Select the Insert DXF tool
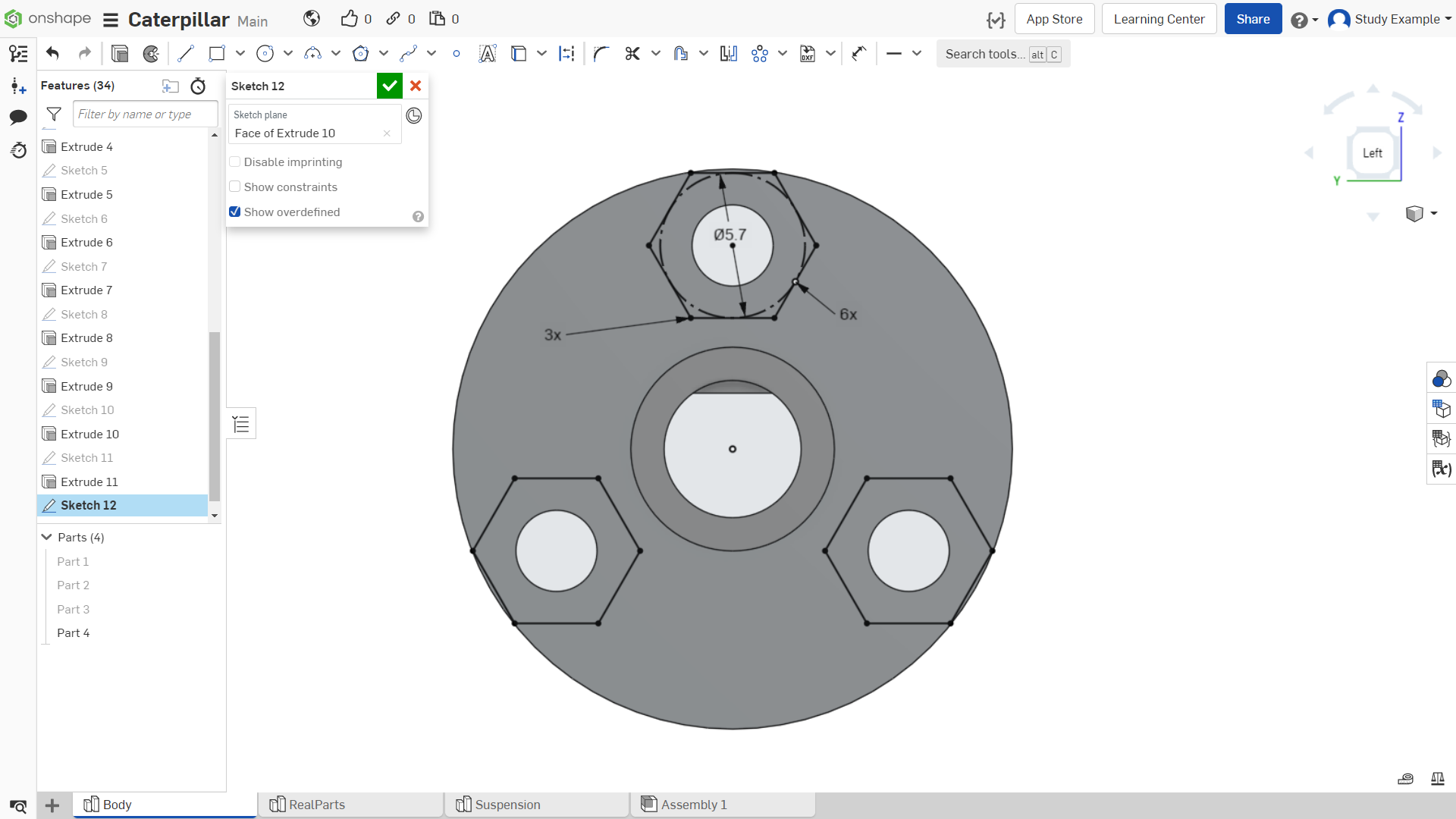Screen dimensions: 1456x819 click(808, 54)
